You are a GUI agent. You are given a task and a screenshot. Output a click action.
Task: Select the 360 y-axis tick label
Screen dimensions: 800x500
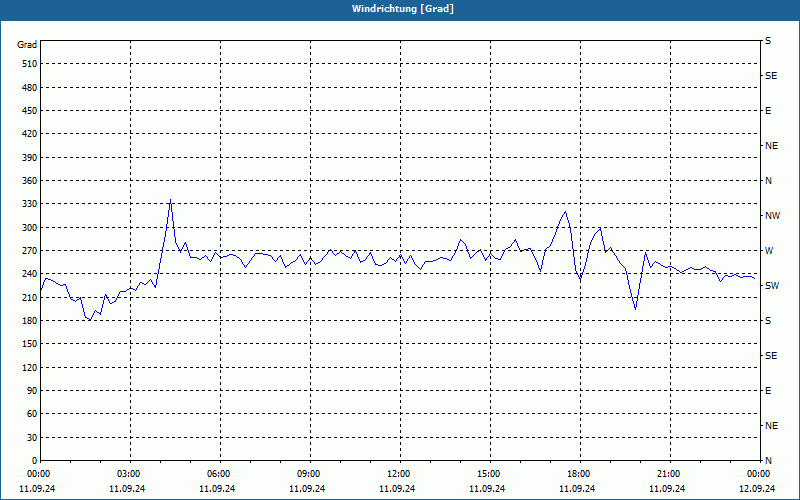click(x=30, y=181)
